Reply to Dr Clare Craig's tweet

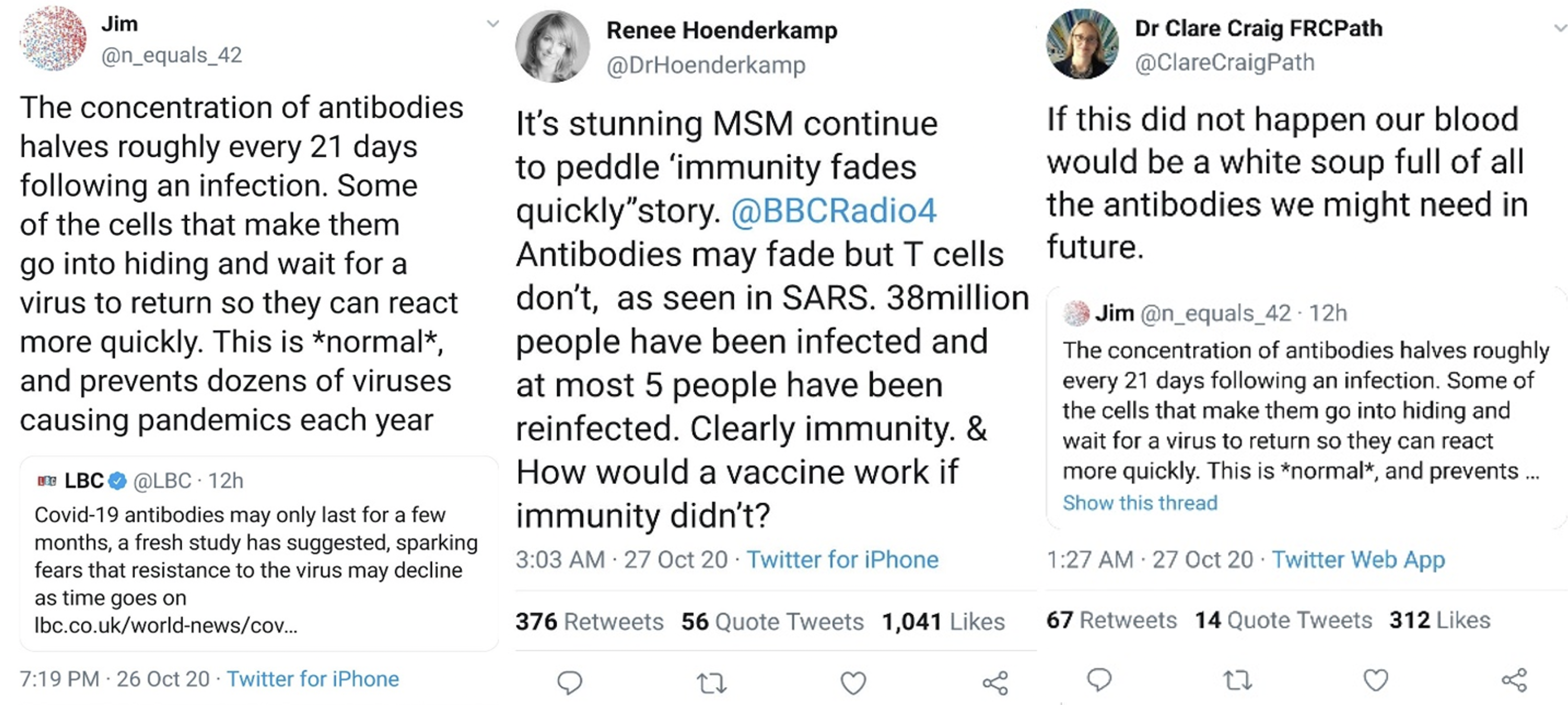click(1099, 680)
